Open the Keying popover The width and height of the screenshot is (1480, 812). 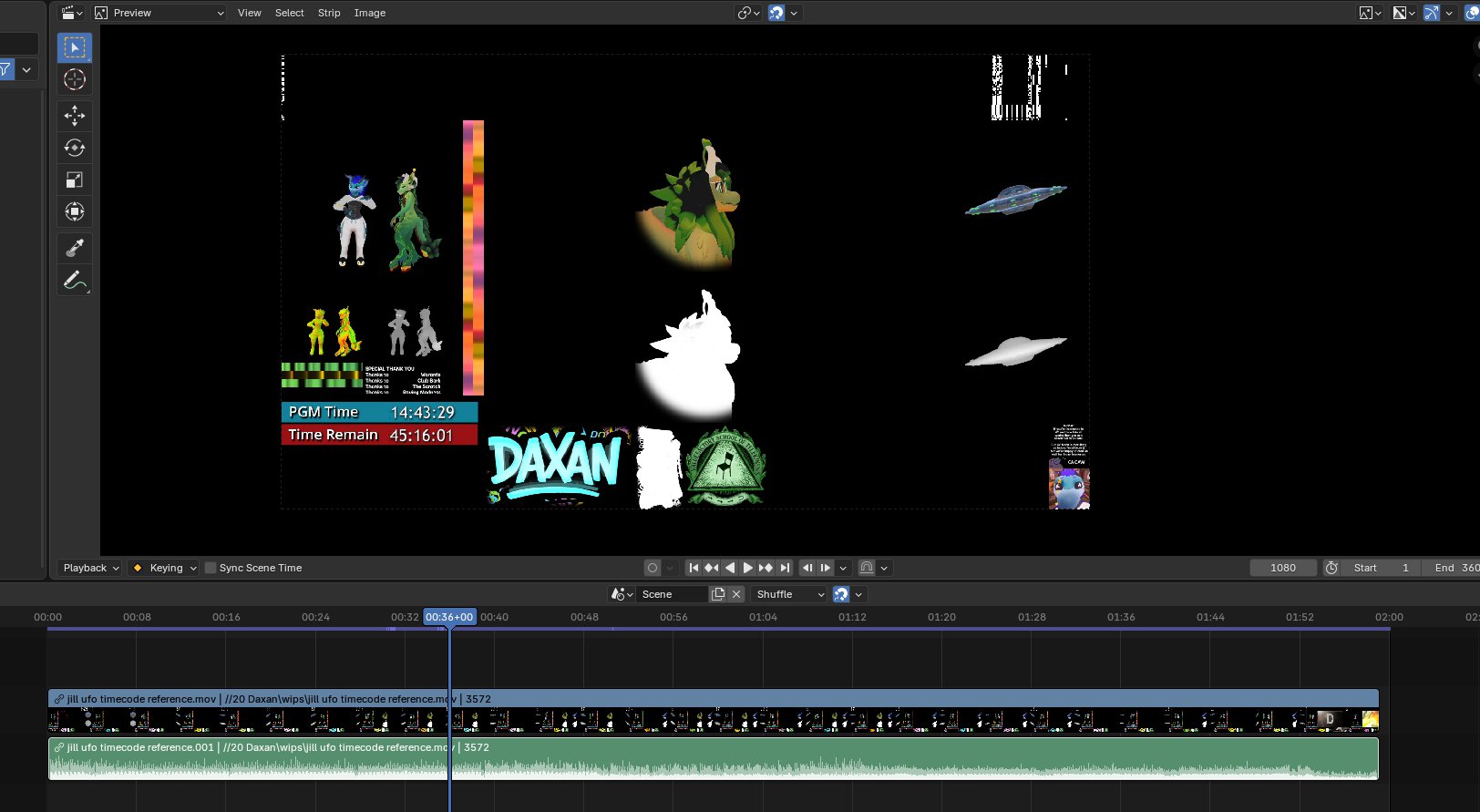[164, 568]
